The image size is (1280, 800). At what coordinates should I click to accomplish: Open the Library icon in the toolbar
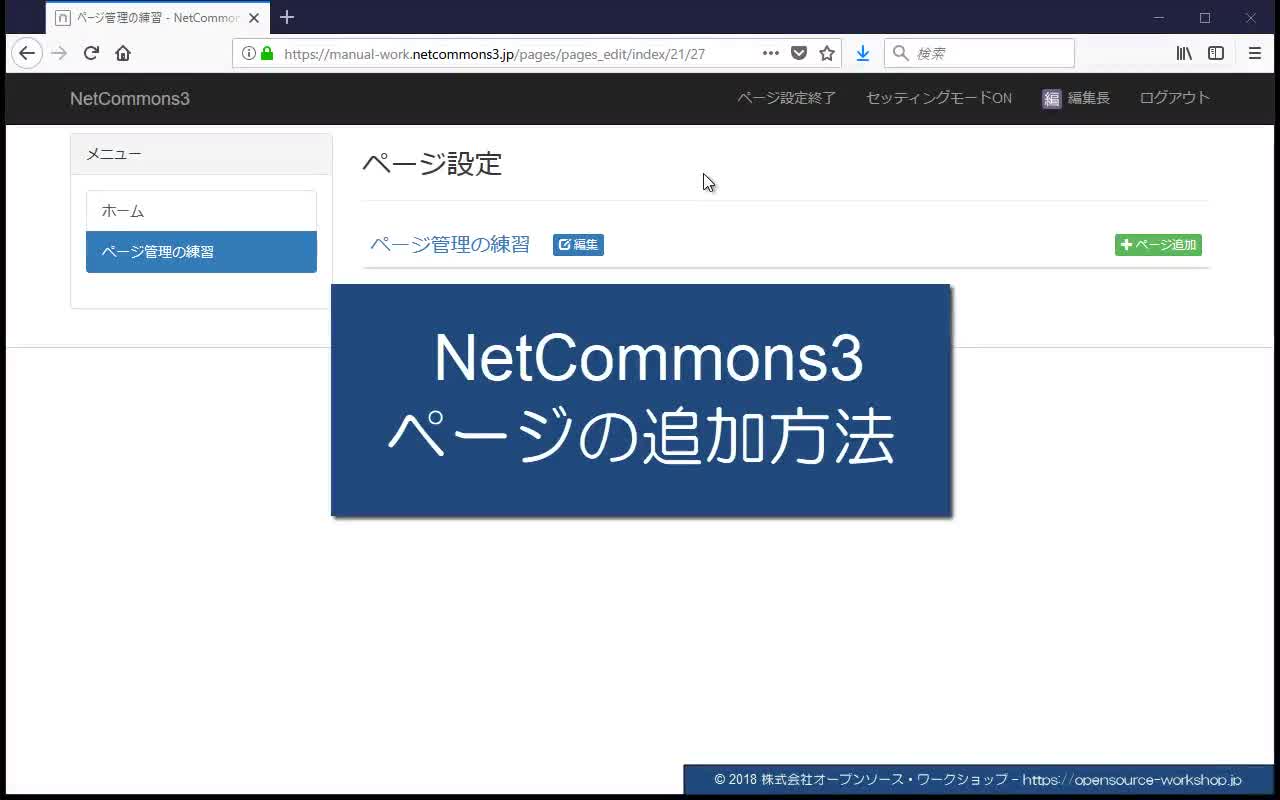[x=1184, y=53]
